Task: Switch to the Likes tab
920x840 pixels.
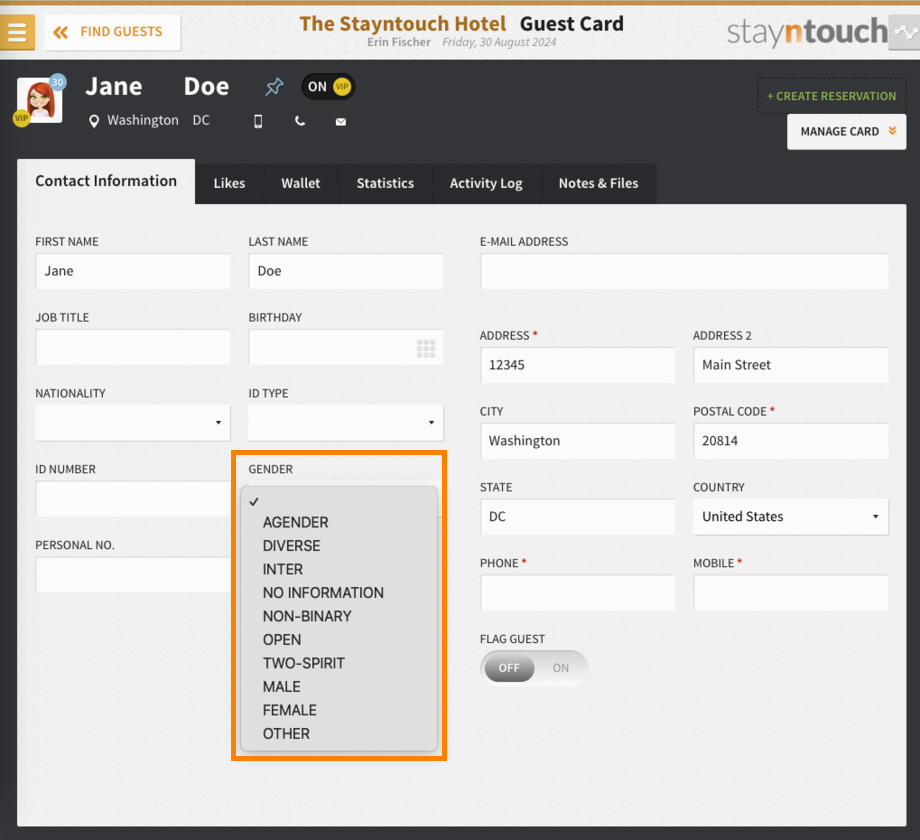Action: pyautogui.click(x=229, y=184)
